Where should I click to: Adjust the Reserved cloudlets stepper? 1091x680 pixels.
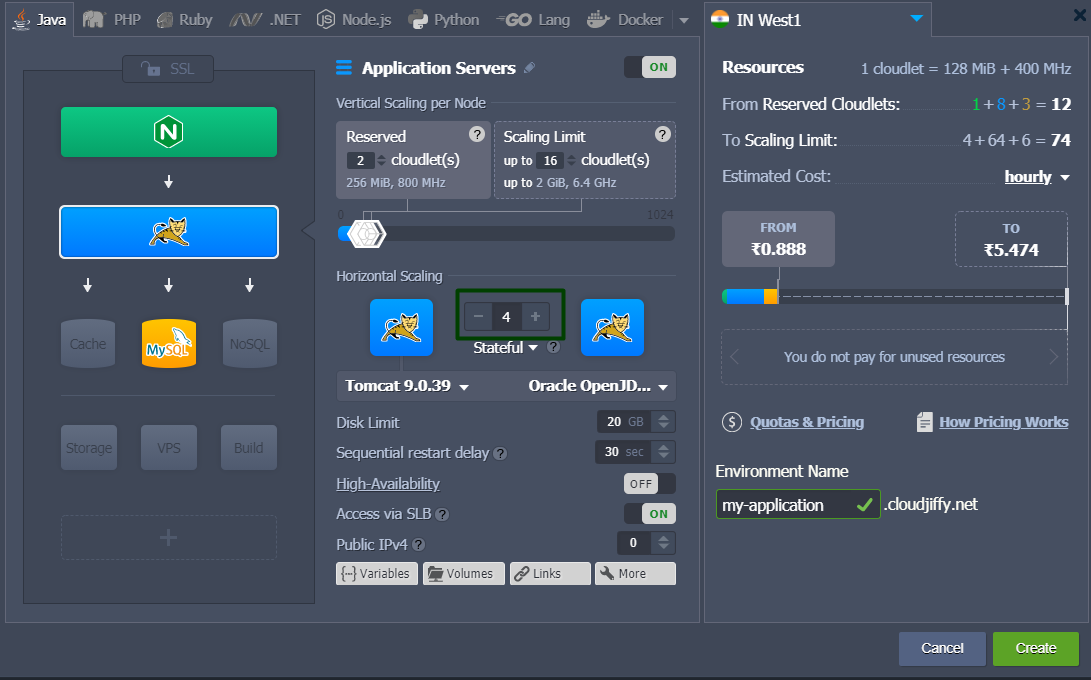coord(381,160)
